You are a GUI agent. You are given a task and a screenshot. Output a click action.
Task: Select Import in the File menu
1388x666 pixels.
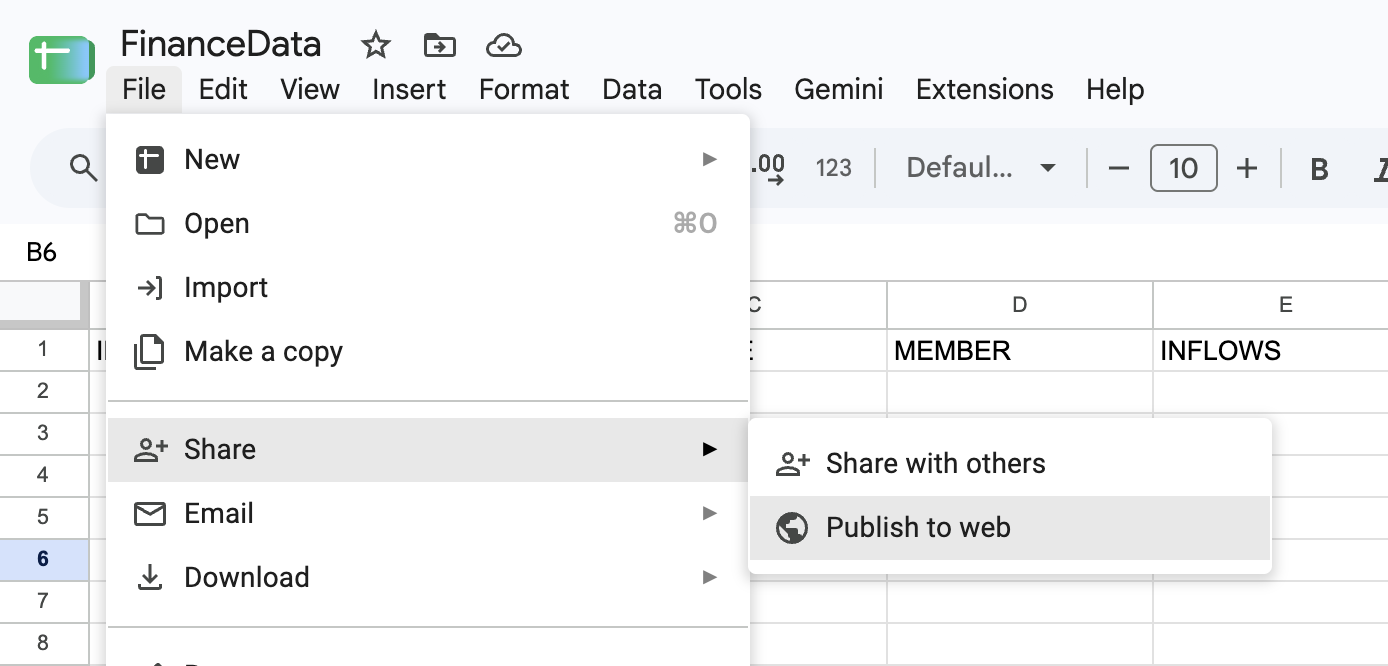tap(428, 288)
